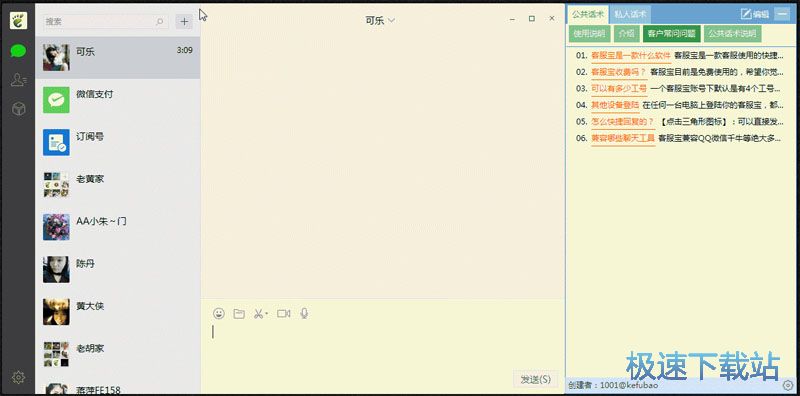Click the answer text beginning 客服宝兼容QQ微信千牛
The height and width of the screenshot is (396, 800).
(720, 137)
